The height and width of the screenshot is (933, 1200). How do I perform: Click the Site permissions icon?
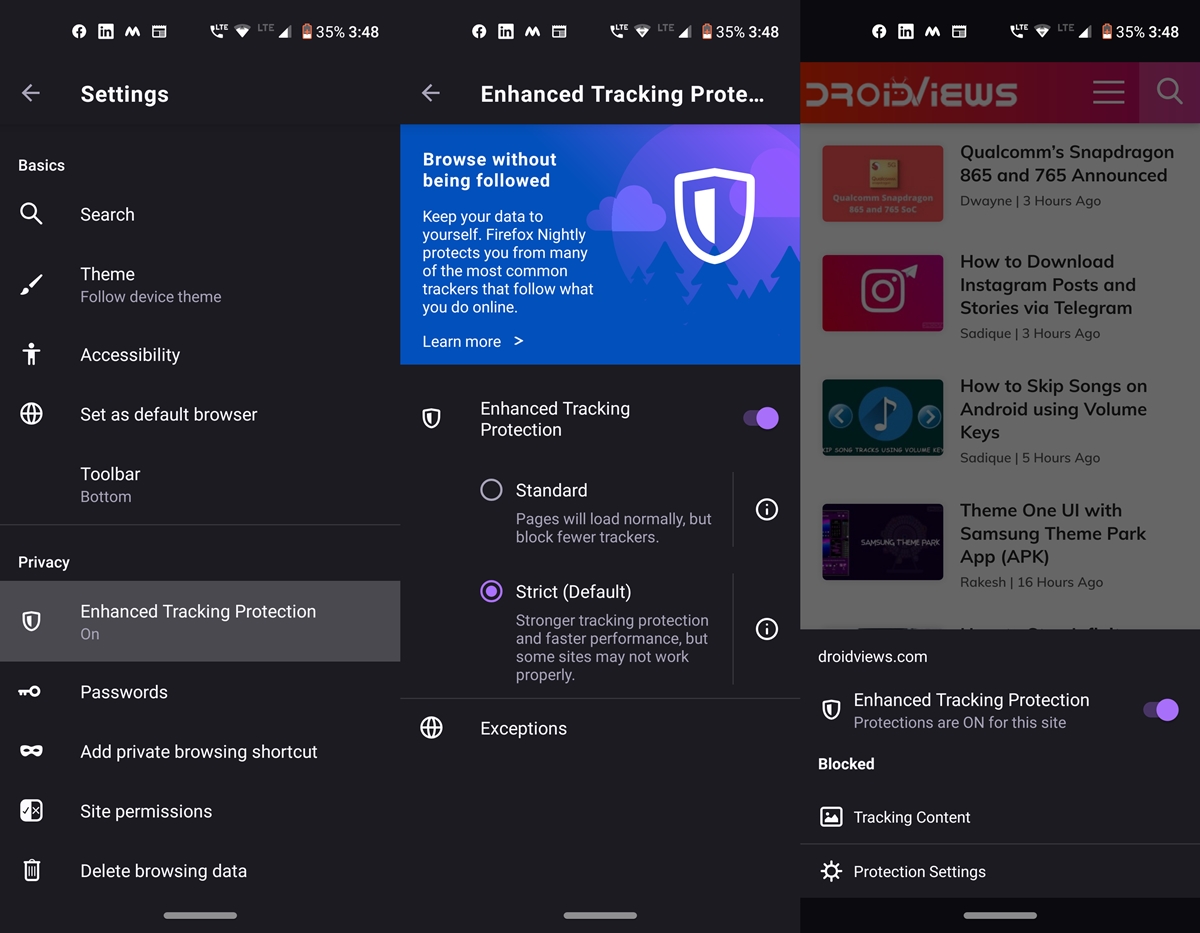pos(31,811)
